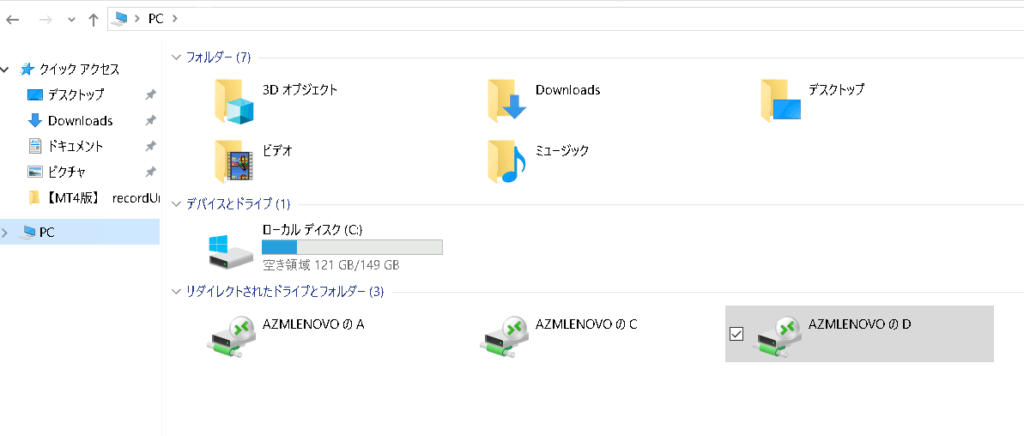Open the recent locations dropdown arrow
The image size is (1024, 436).
click(70, 19)
